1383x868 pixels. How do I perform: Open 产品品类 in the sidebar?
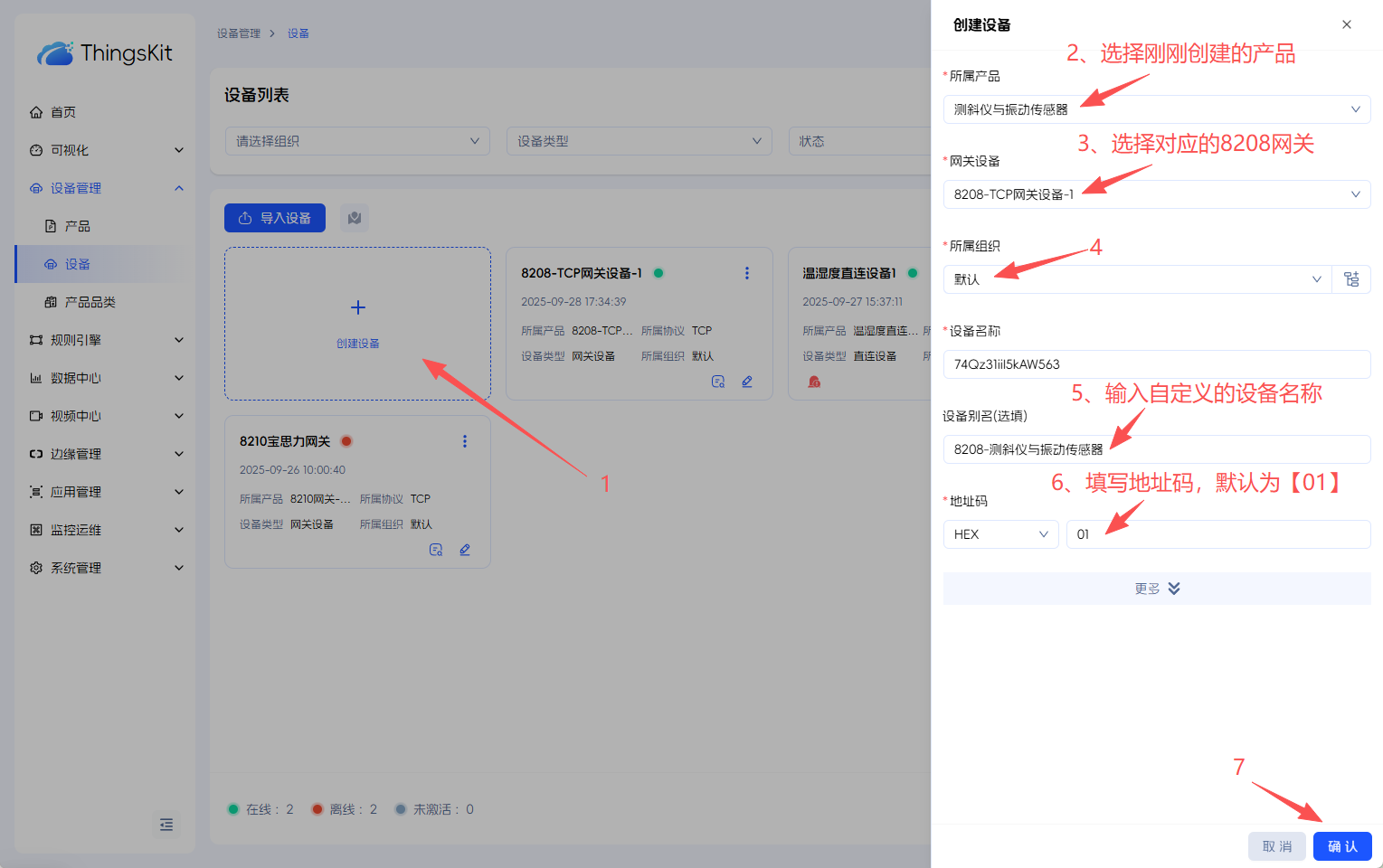click(x=90, y=302)
